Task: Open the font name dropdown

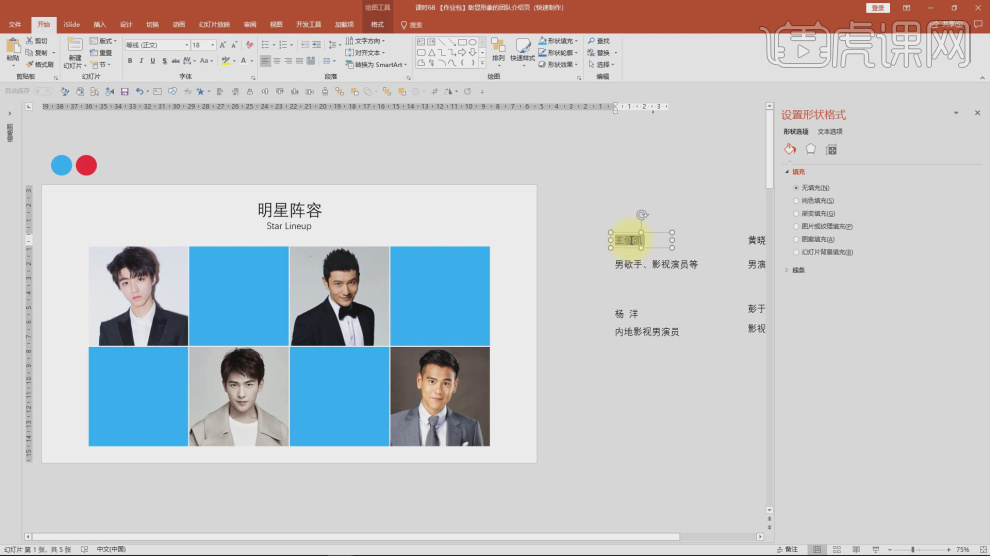Action: (x=186, y=45)
